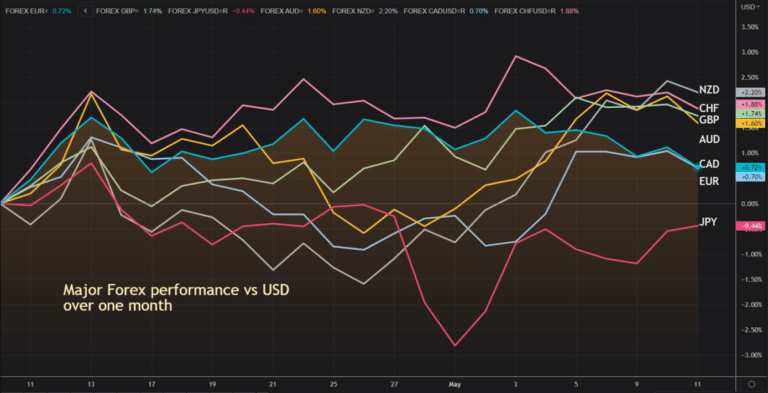Collapse legend with the left chevron button
768x393 pixels.
86,10
